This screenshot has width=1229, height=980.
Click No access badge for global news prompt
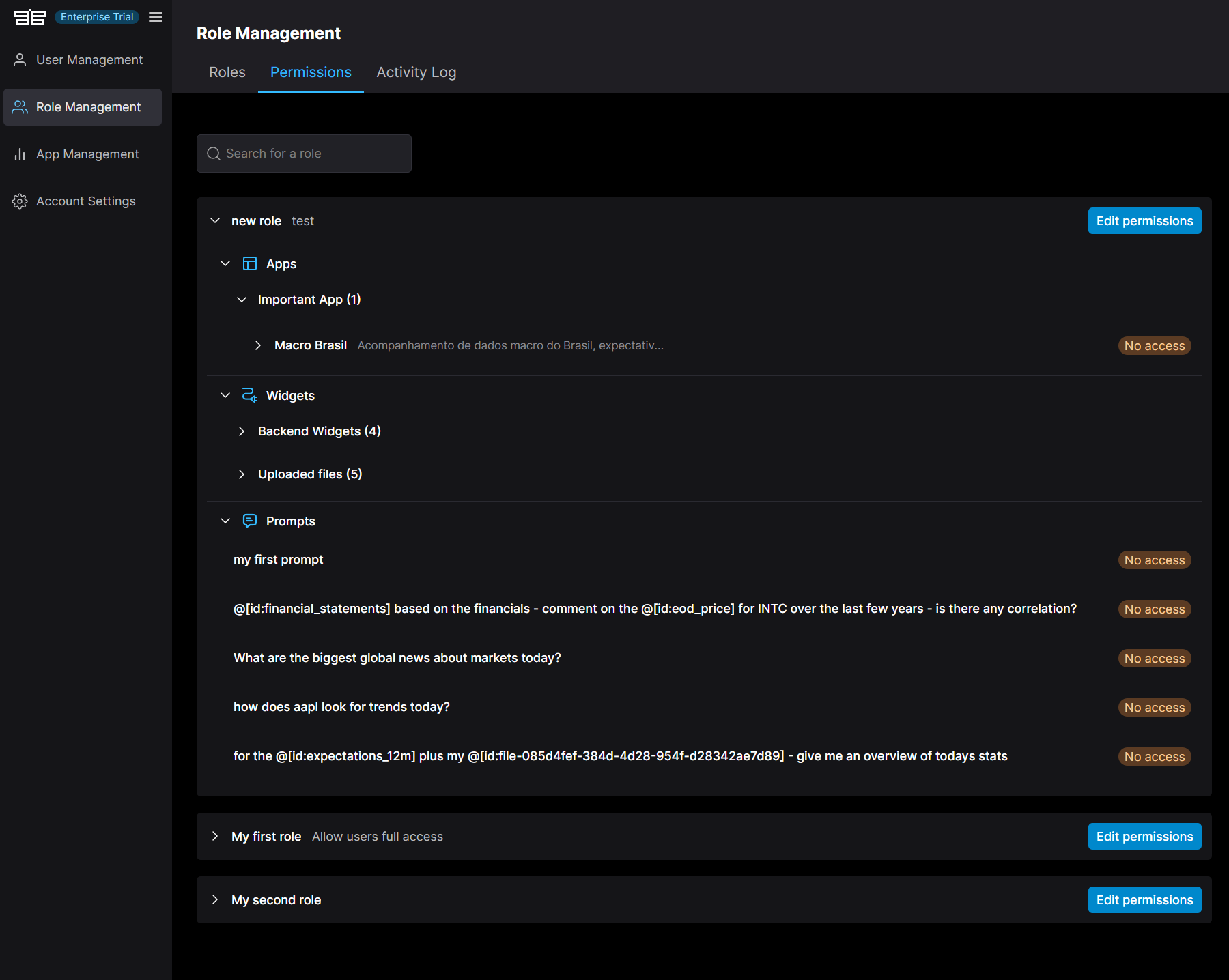tap(1155, 659)
